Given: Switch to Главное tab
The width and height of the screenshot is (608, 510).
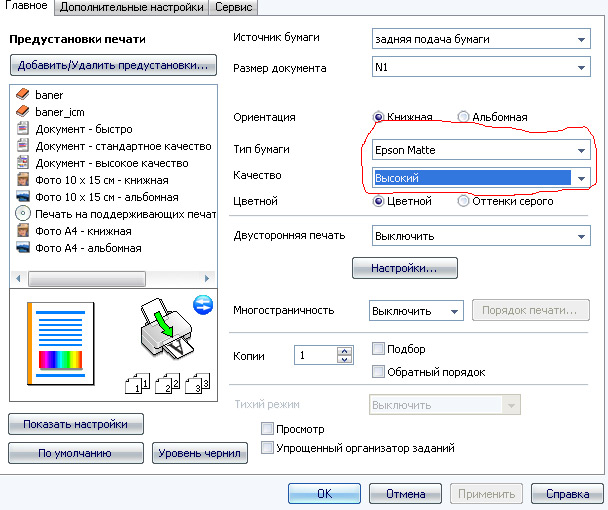Looking at the screenshot, I should pos(26,6).
